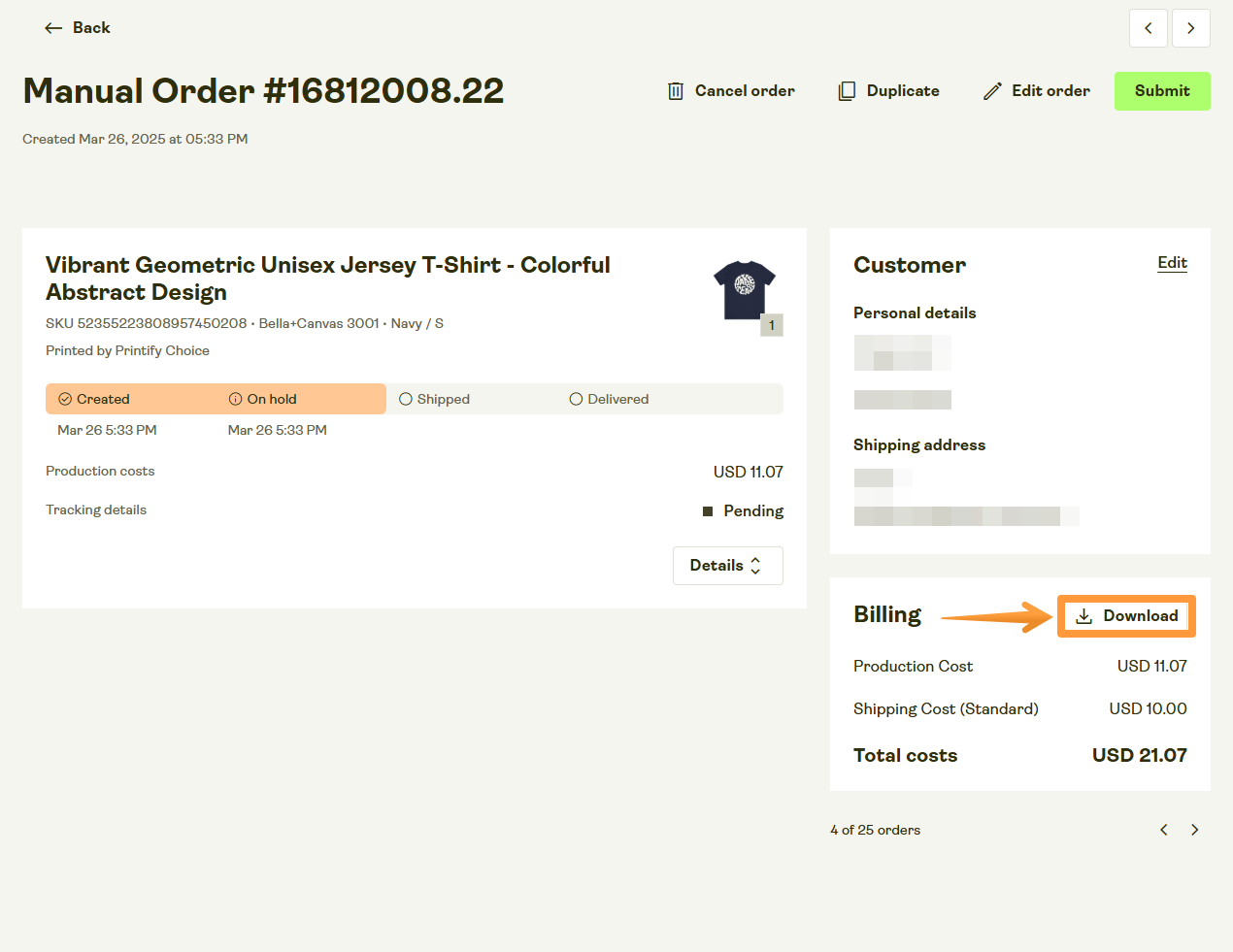Screen dimensions: 1233x952
Task: Select the Shipped status radio circle
Action: tap(406, 399)
